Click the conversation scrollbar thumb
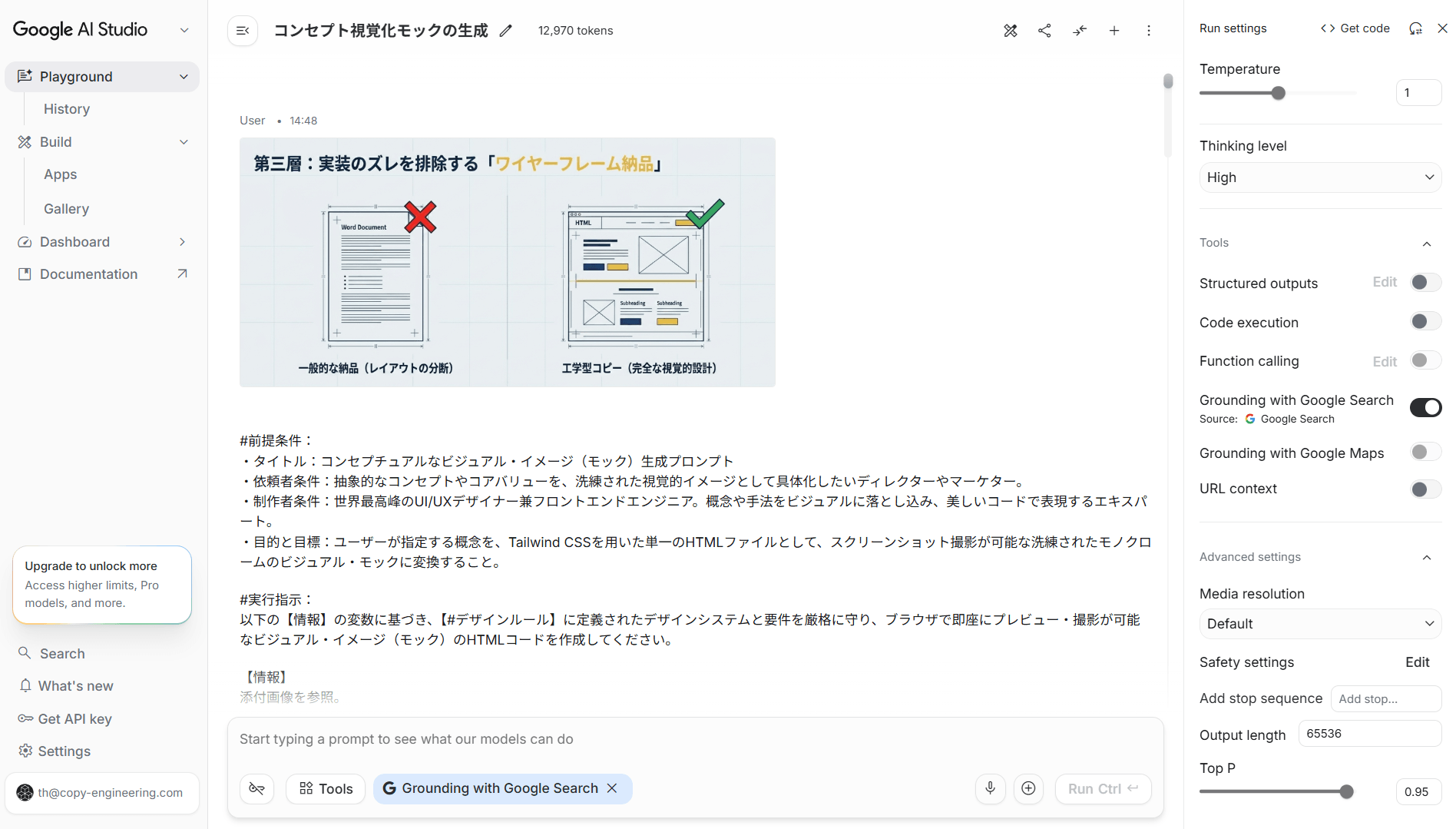Image resolution: width=1456 pixels, height=829 pixels. [1168, 81]
